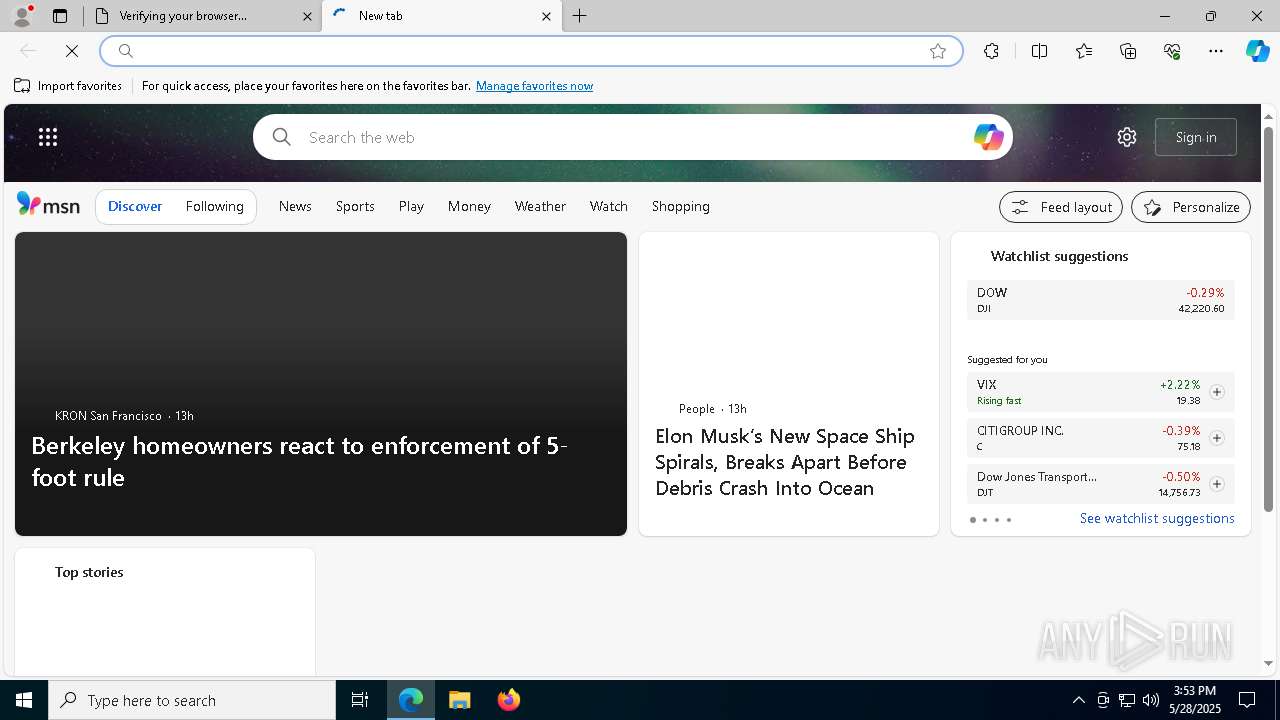Image resolution: width=1280 pixels, height=720 pixels.
Task: Open the DOW watchlist row
Action: click(1101, 300)
